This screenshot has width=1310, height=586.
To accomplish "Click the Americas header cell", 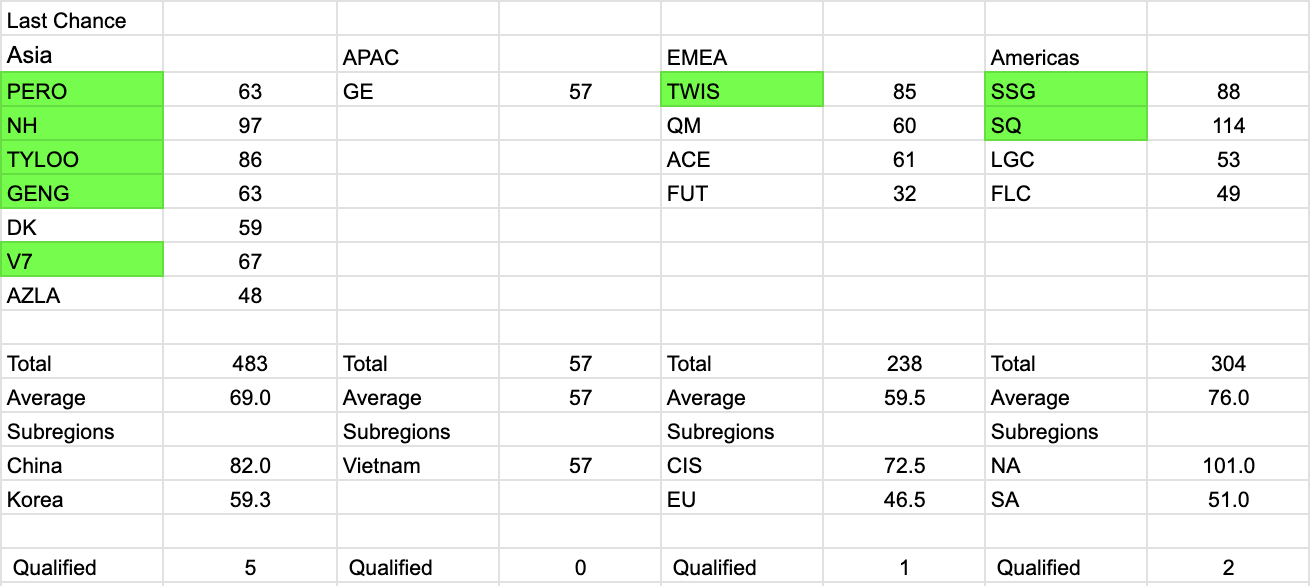I will tap(1066, 58).
